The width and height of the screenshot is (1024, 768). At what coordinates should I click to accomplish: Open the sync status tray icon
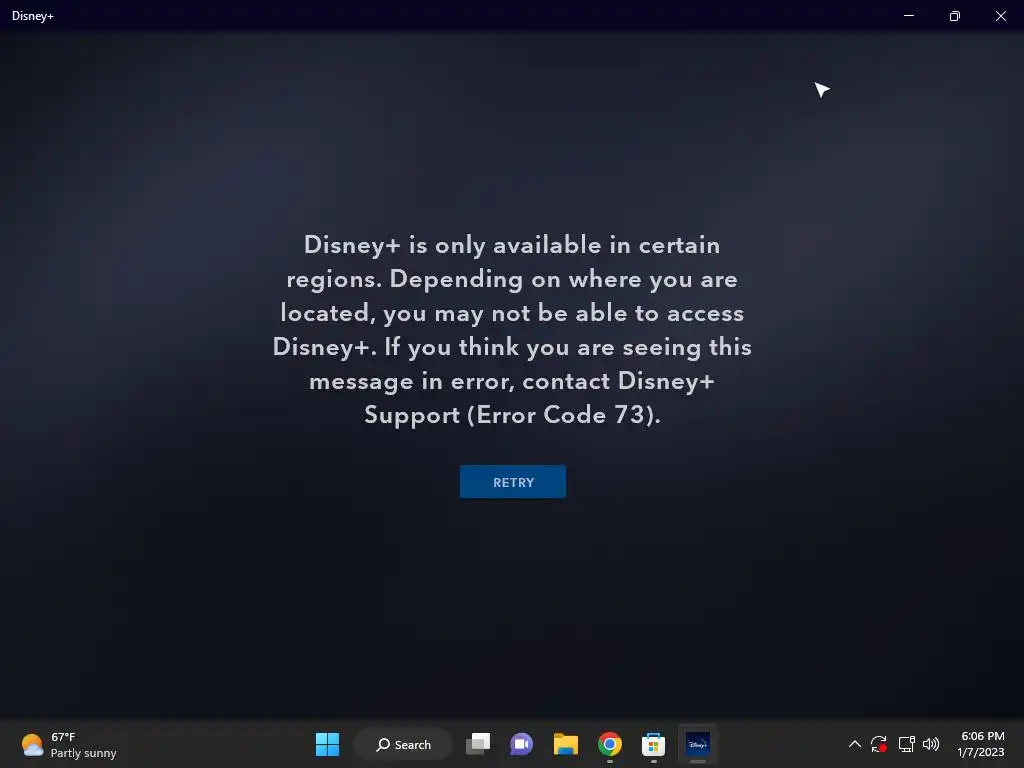(x=879, y=744)
